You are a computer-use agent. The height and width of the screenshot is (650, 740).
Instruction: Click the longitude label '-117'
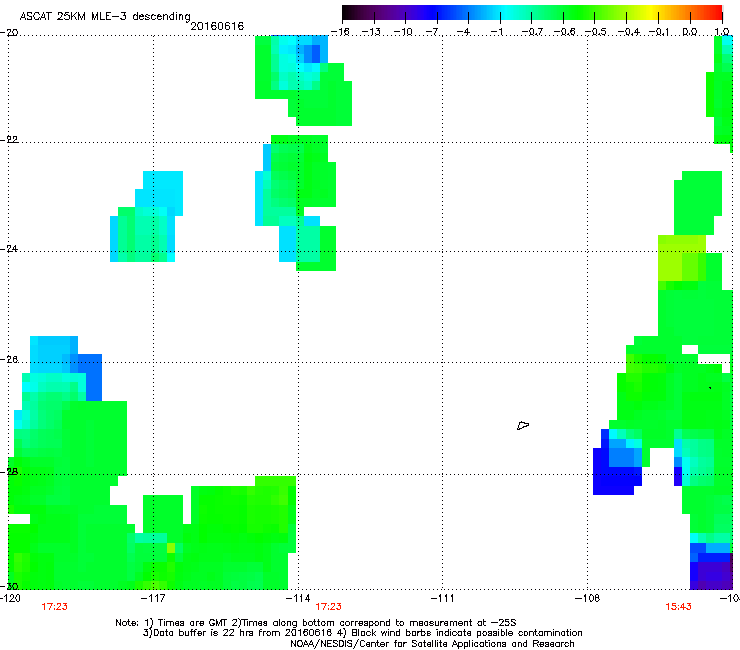(153, 598)
